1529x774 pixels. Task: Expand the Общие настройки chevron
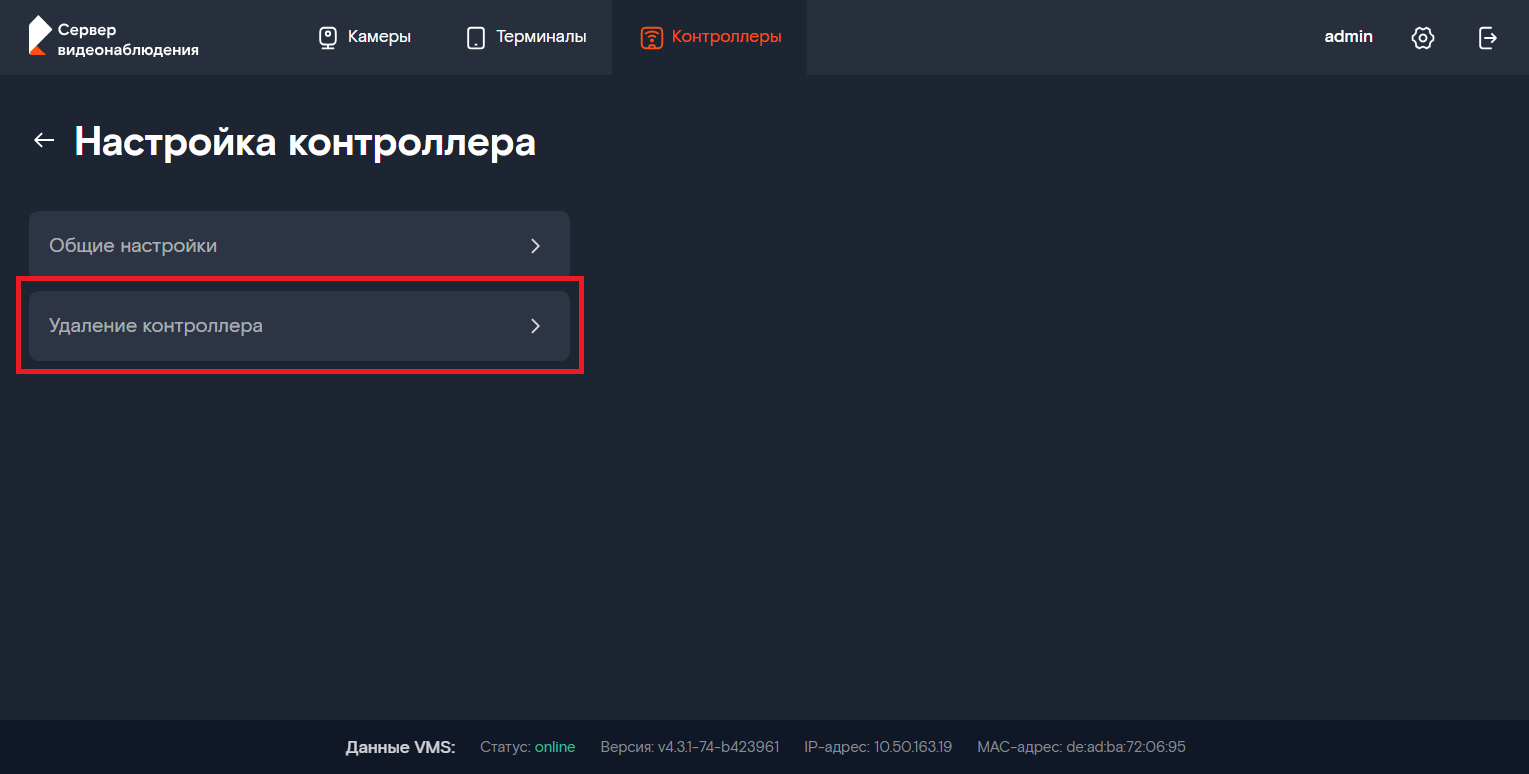coord(536,246)
